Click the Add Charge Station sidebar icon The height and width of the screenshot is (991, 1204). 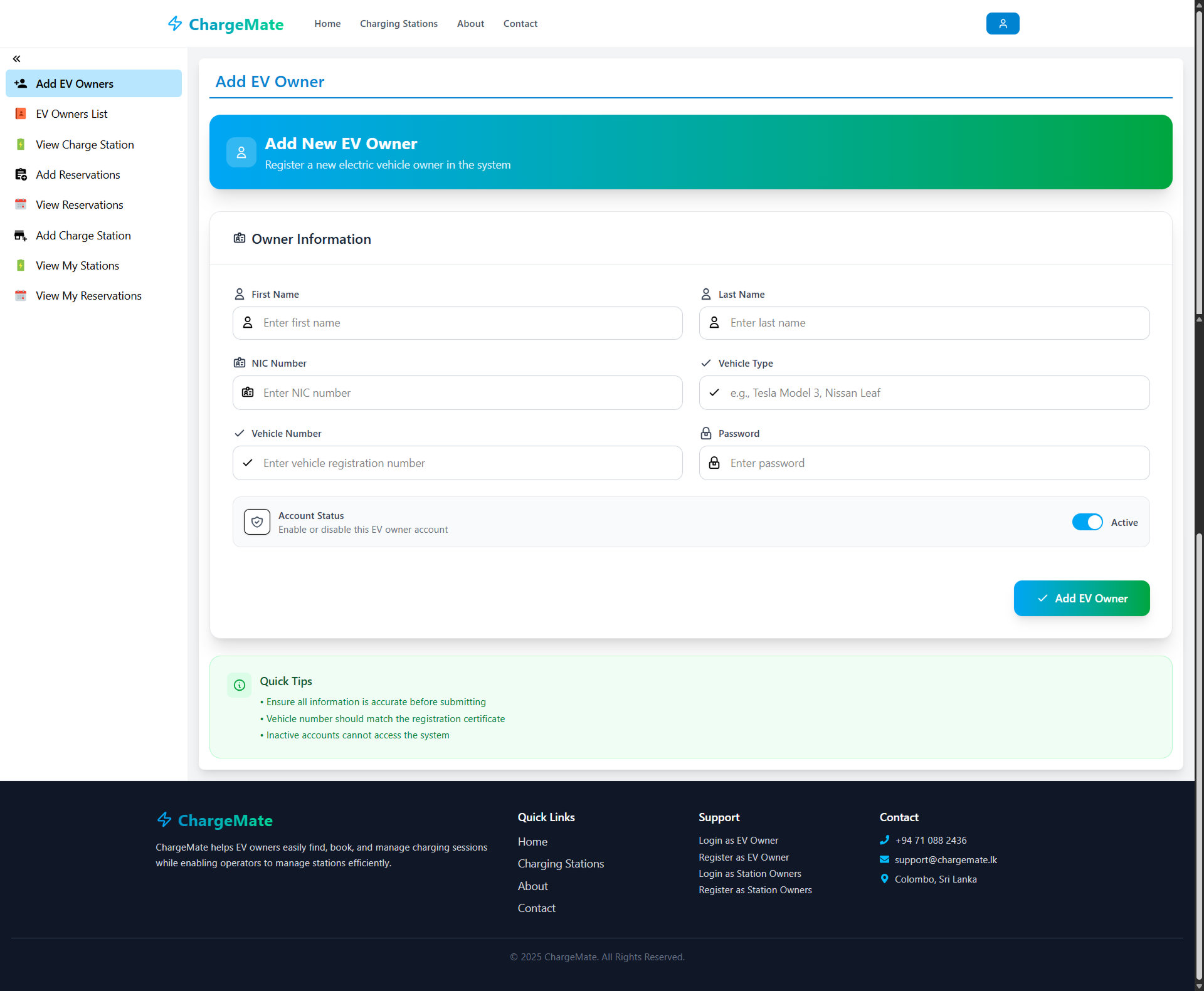pos(20,235)
